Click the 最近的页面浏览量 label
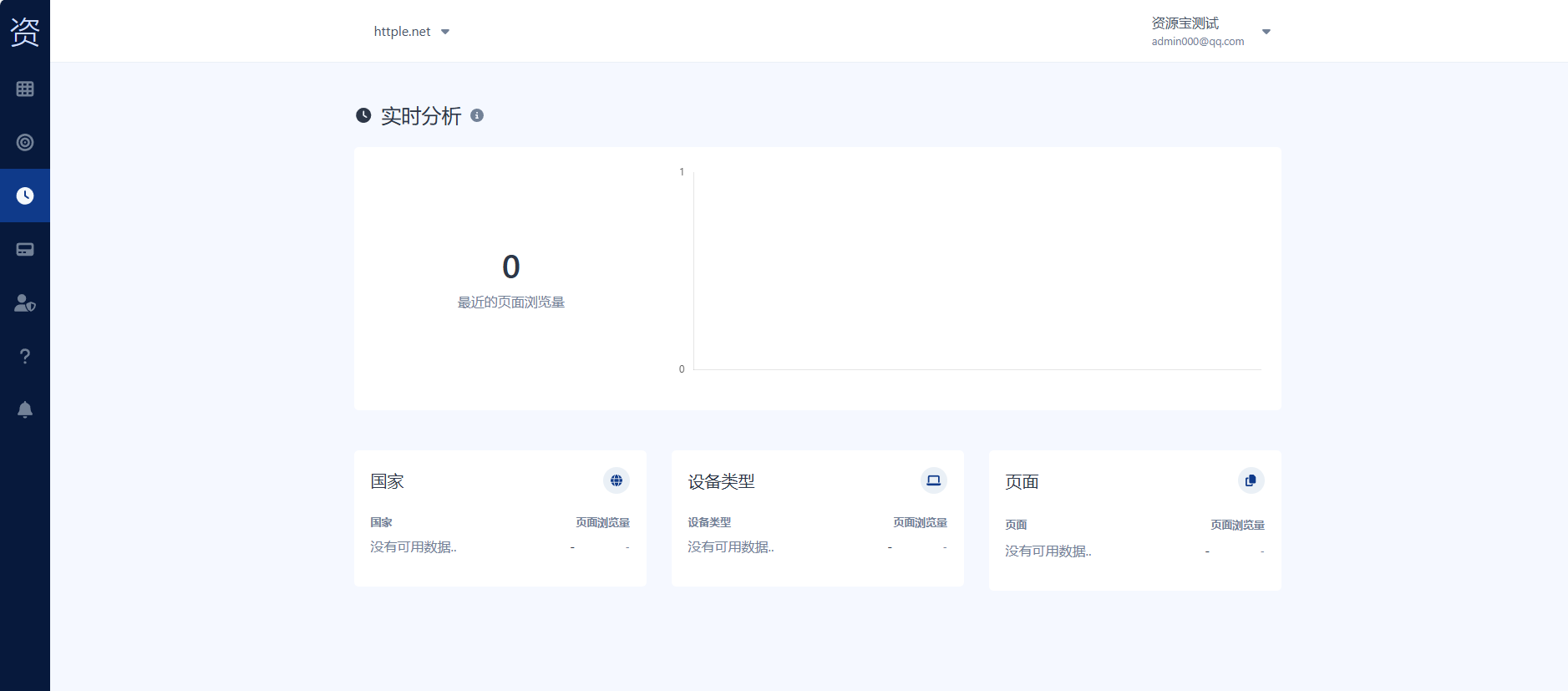Viewport: 1568px width, 691px height. (x=511, y=302)
